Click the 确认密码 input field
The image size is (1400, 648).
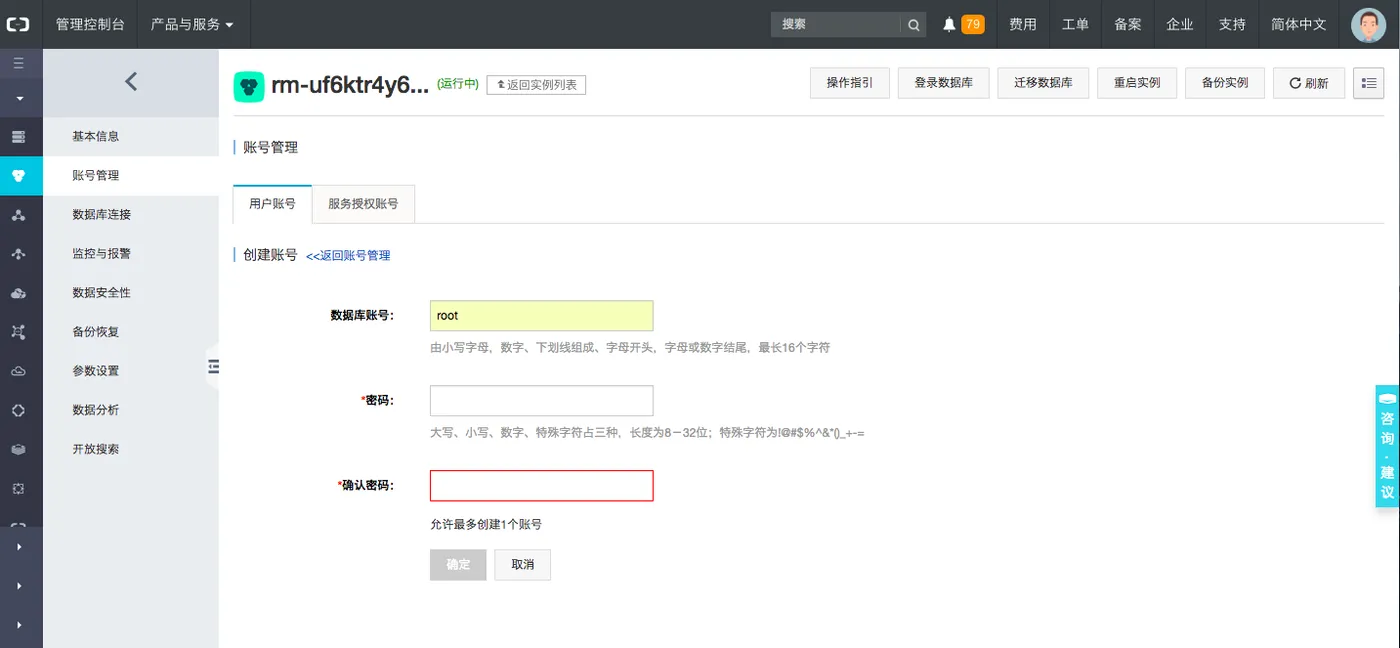pos(541,486)
